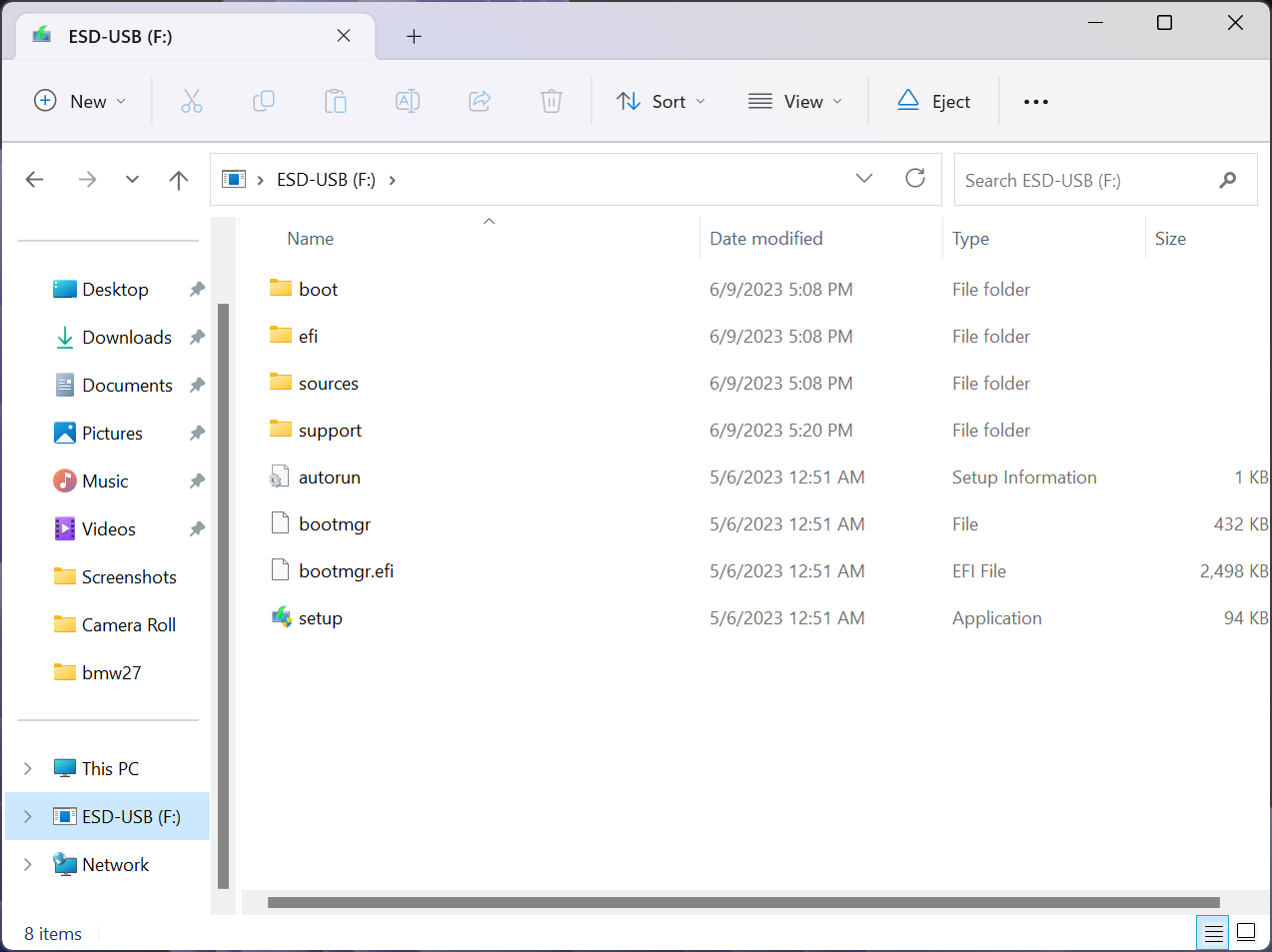Expand chevron after ESD-USB in address bar
1272x952 pixels.
pos(392,180)
